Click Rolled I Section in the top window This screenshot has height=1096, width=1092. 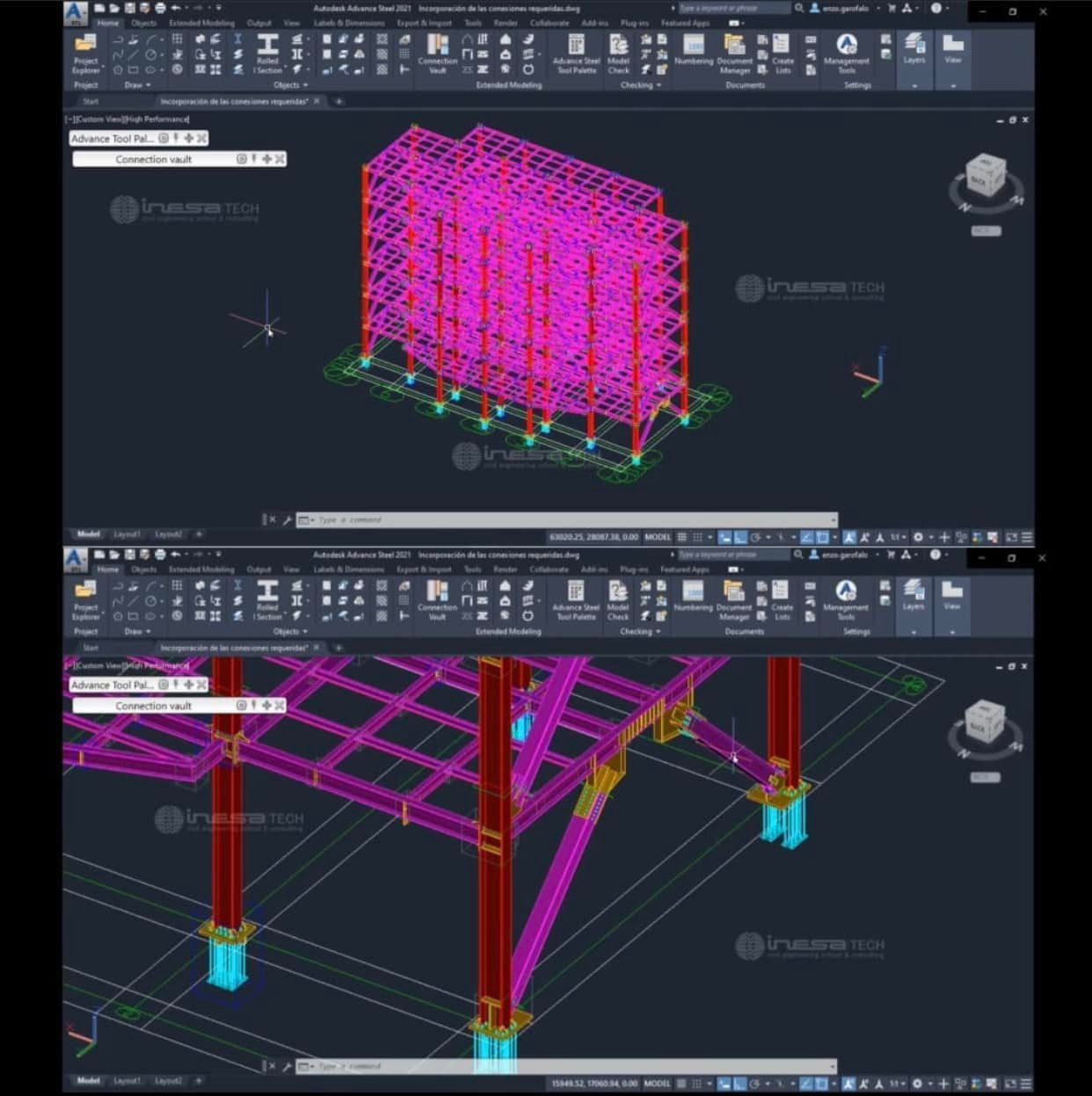pos(267,54)
